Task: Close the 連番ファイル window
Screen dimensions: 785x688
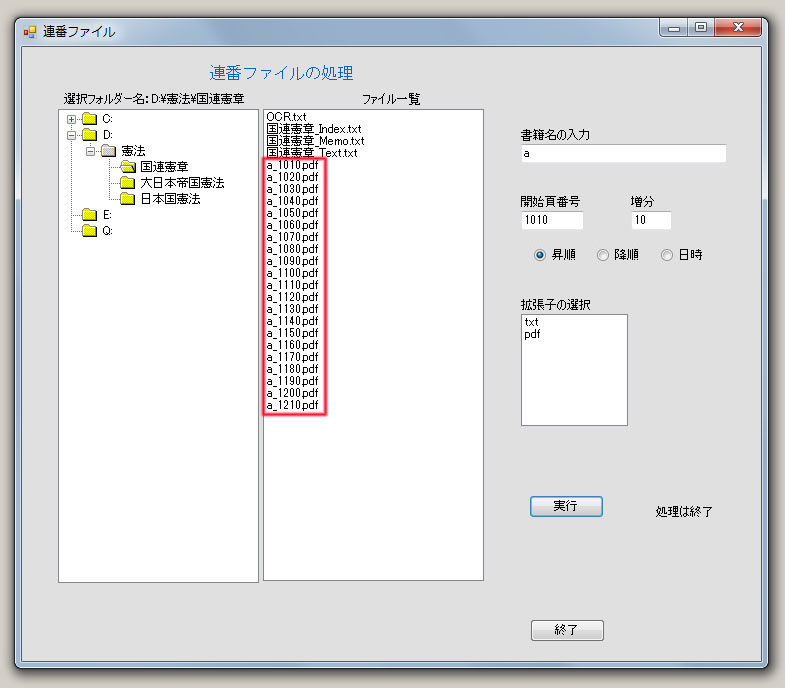Action: point(738,28)
